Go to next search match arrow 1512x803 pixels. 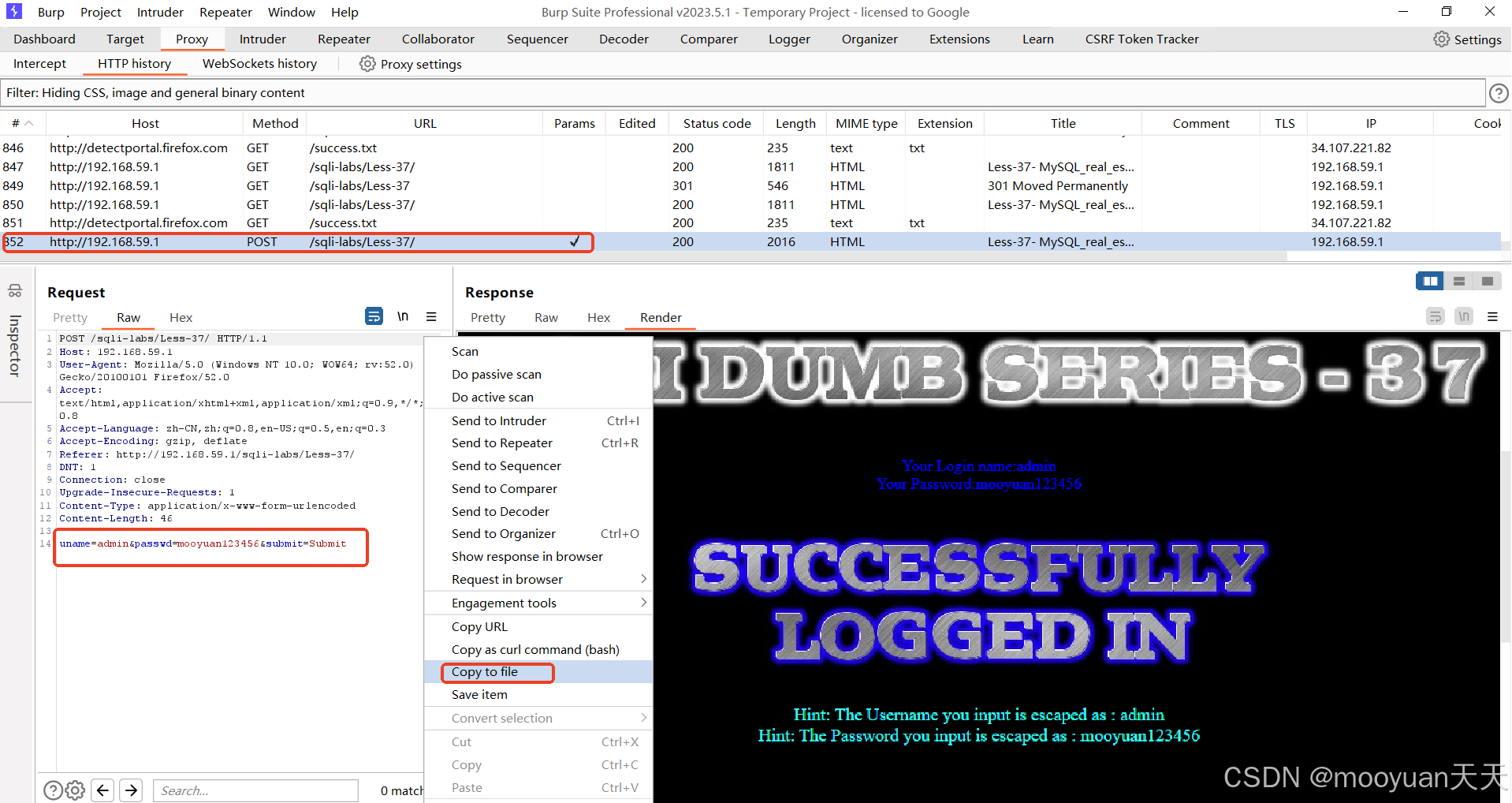132,790
